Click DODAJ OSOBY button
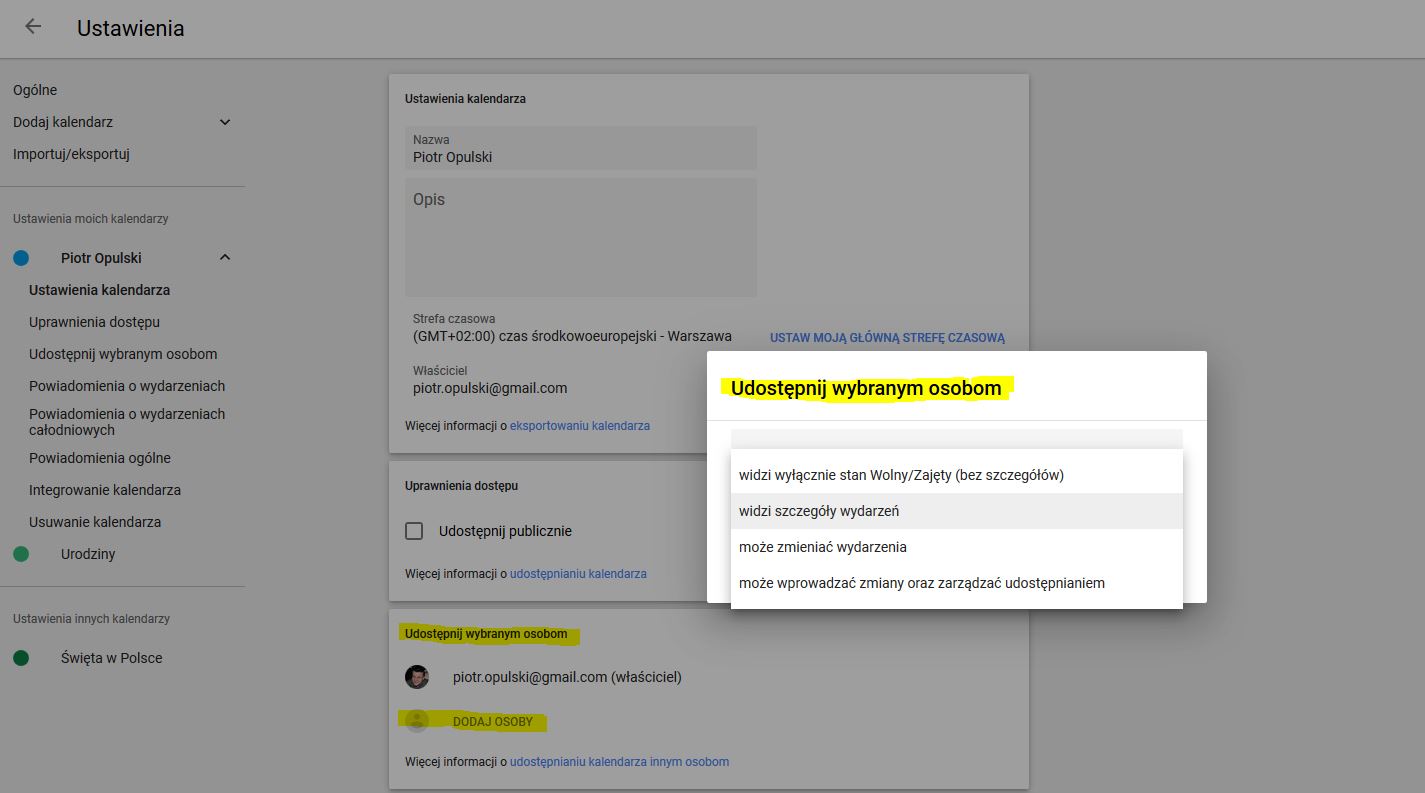Viewport: 1425px width, 793px height. [493, 722]
